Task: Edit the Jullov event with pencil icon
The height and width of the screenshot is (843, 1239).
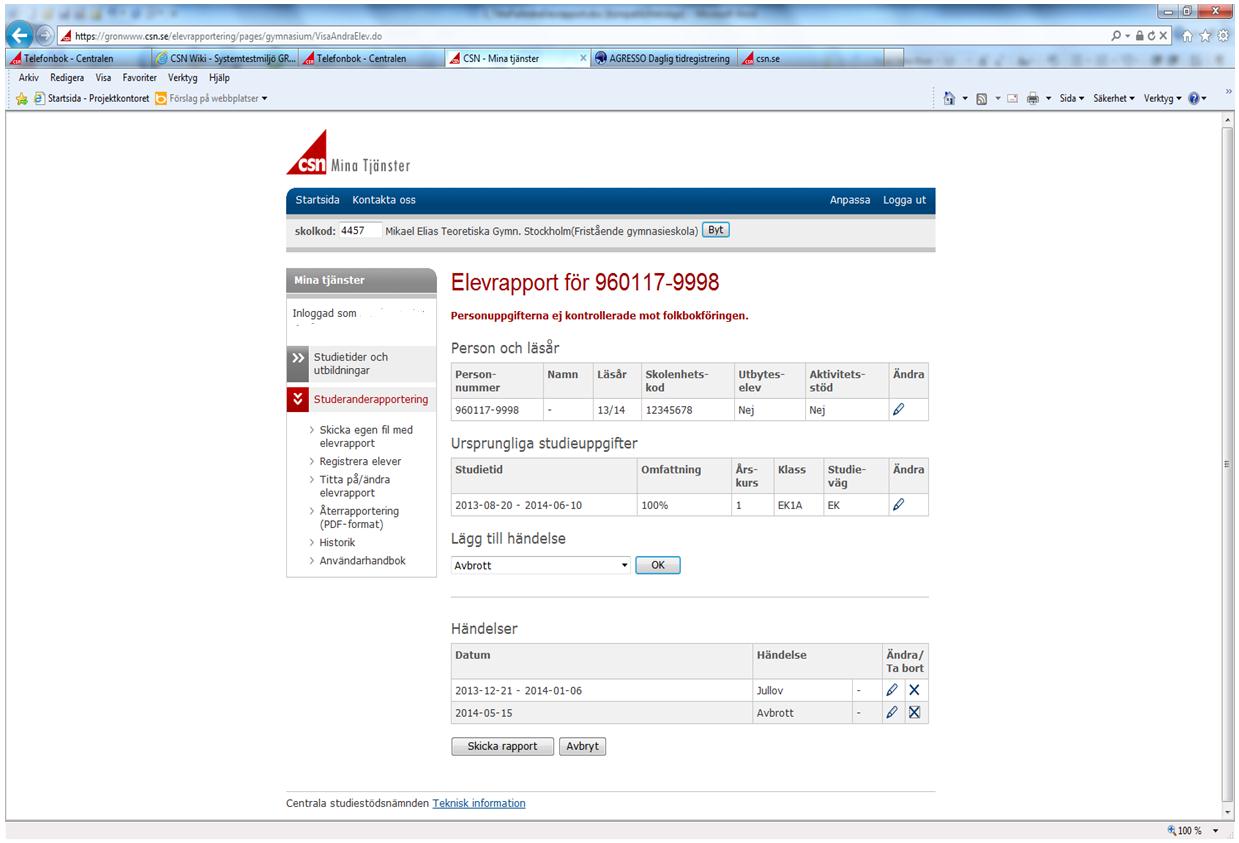Action: (x=892, y=690)
